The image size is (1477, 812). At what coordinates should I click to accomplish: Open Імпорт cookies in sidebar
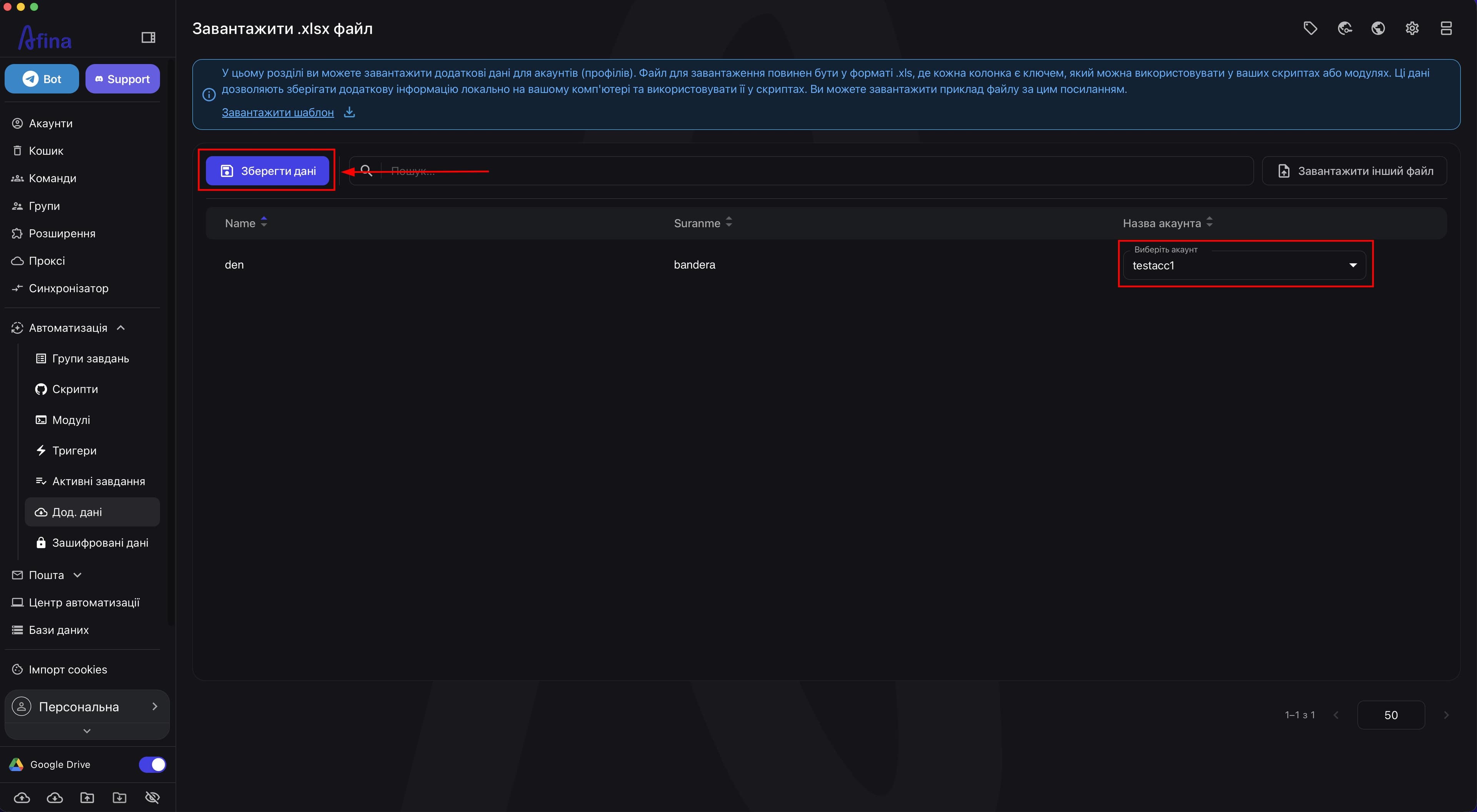(x=68, y=669)
